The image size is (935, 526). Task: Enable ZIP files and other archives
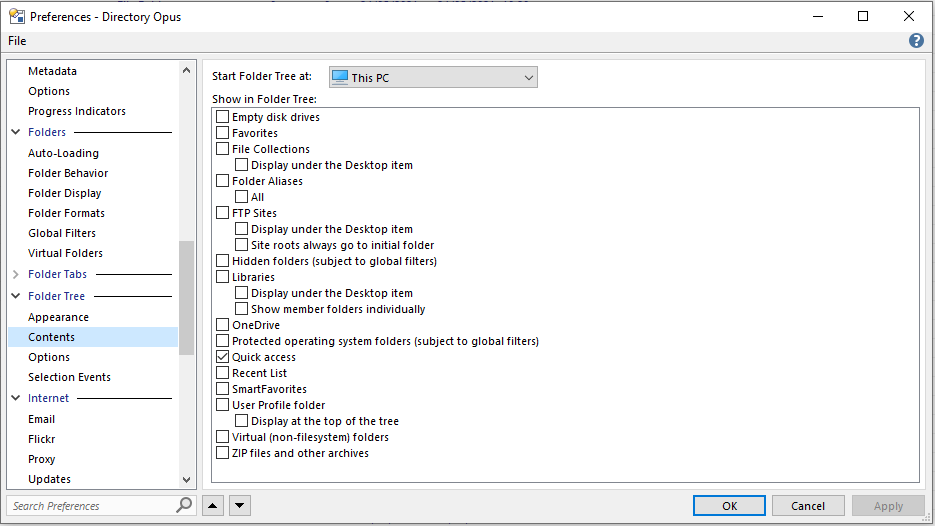(222, 453)
